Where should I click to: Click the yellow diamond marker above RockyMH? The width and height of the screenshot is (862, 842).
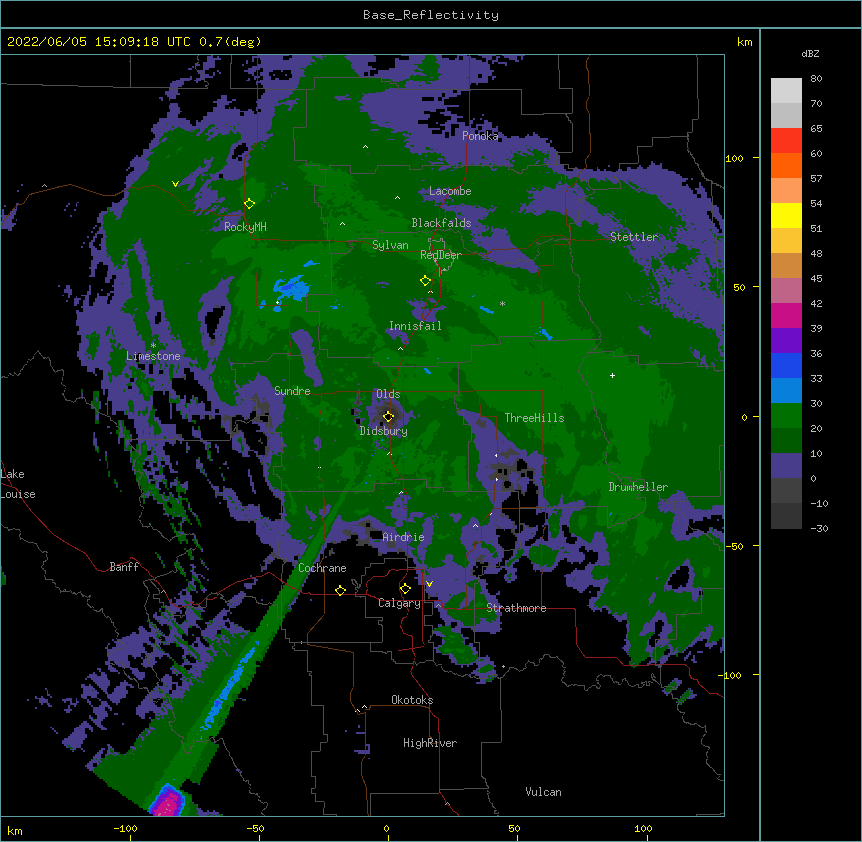click(x=250, y=203)
